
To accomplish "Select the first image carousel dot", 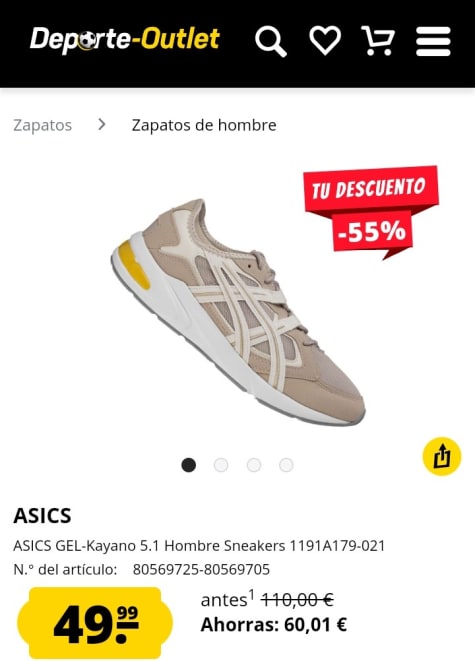I will (x=188, y=465).
